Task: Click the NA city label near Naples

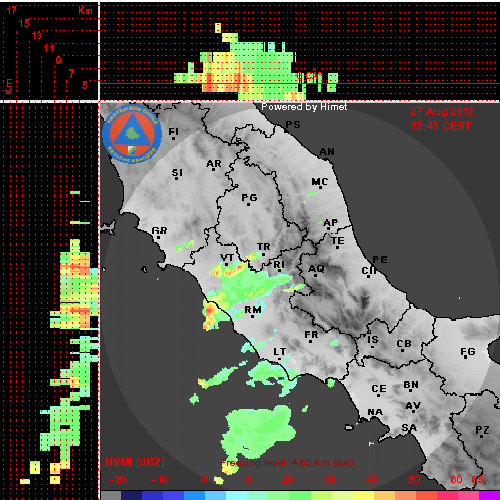Action: click(x=375, y=412)
